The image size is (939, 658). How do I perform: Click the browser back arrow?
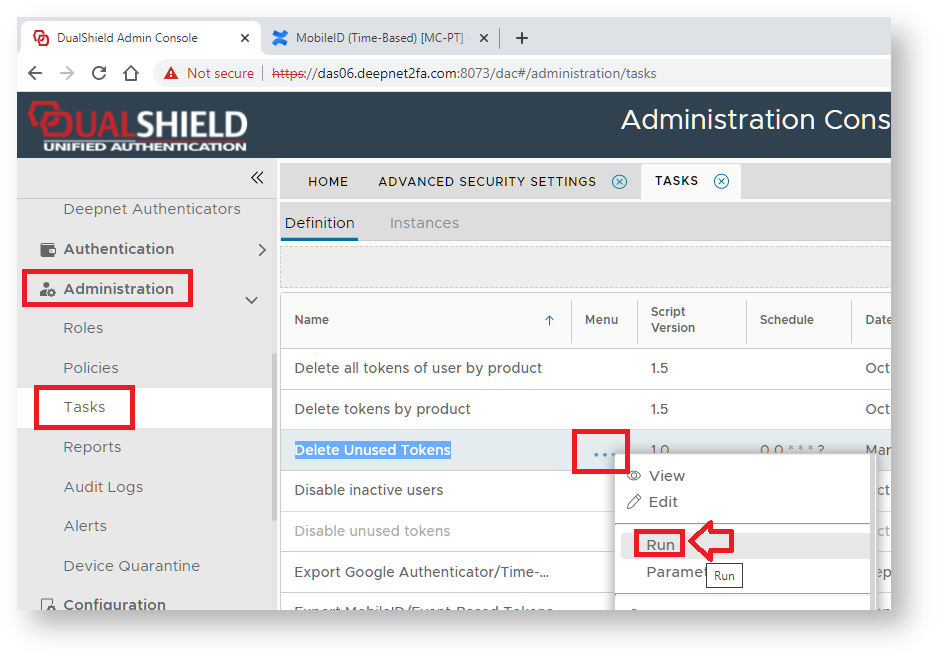click(35, 73)
